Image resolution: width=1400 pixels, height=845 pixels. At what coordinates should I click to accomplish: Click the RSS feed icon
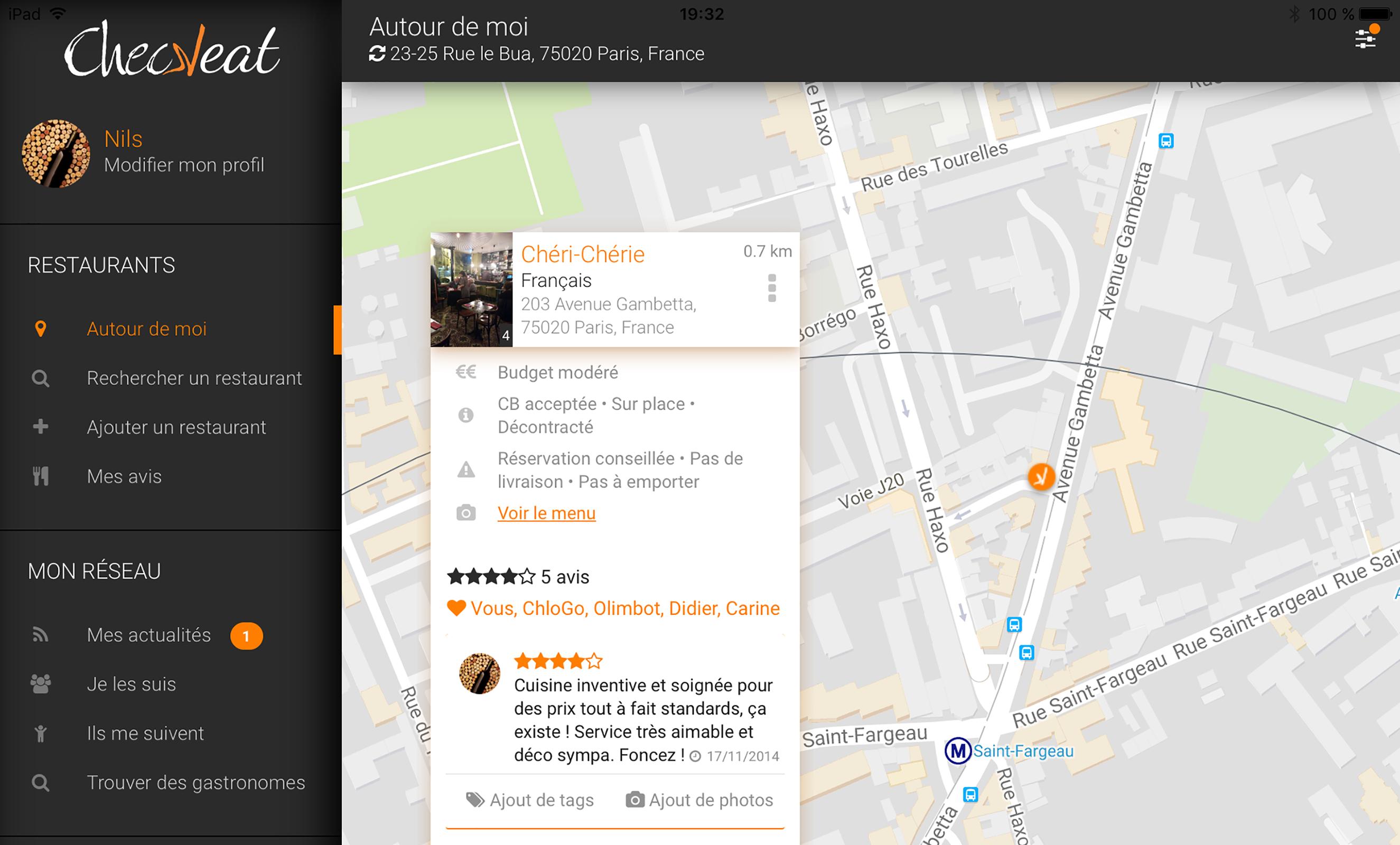[x=40, y=635]
